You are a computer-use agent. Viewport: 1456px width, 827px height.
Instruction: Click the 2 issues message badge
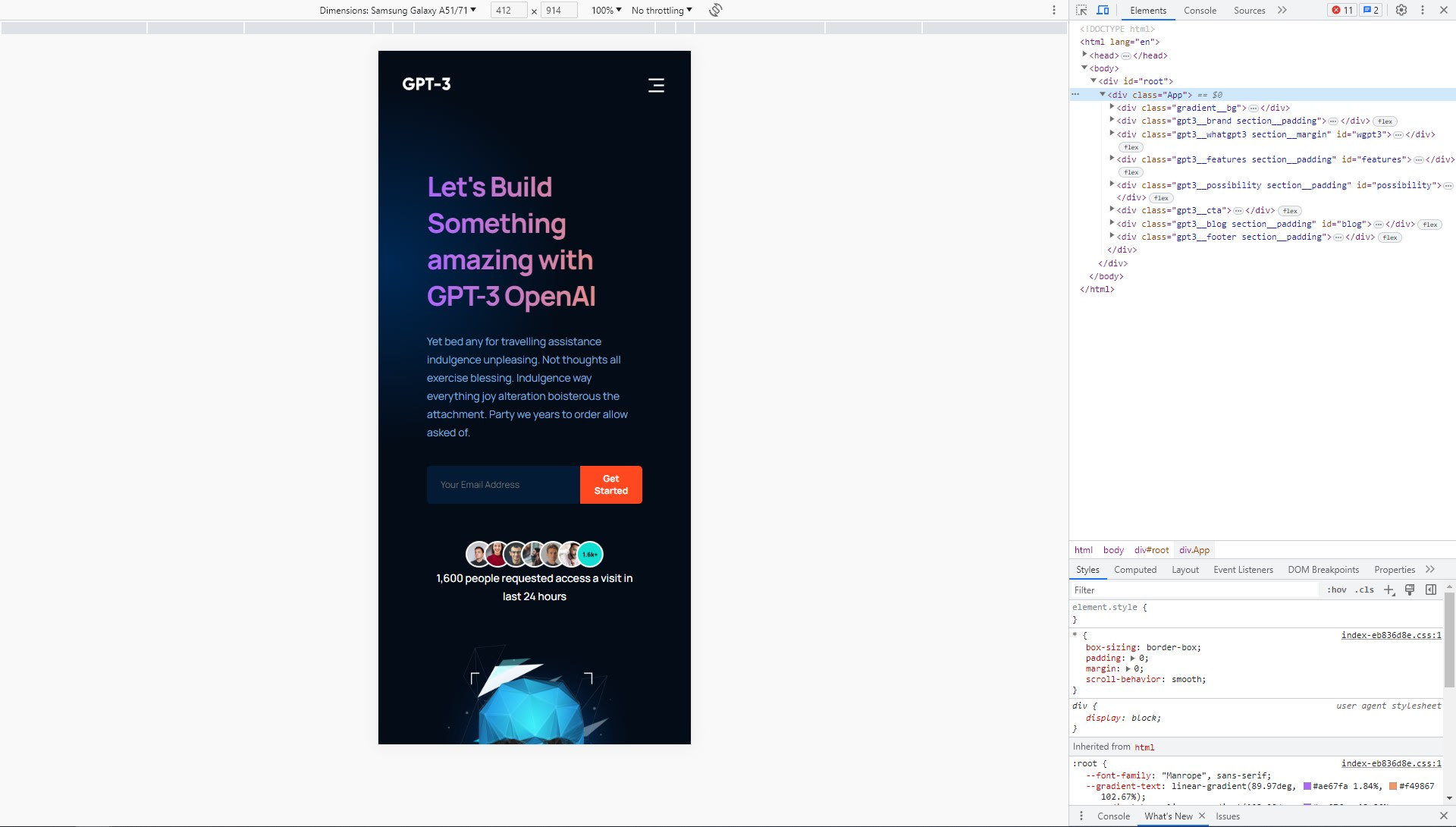tap(1370, 10)
